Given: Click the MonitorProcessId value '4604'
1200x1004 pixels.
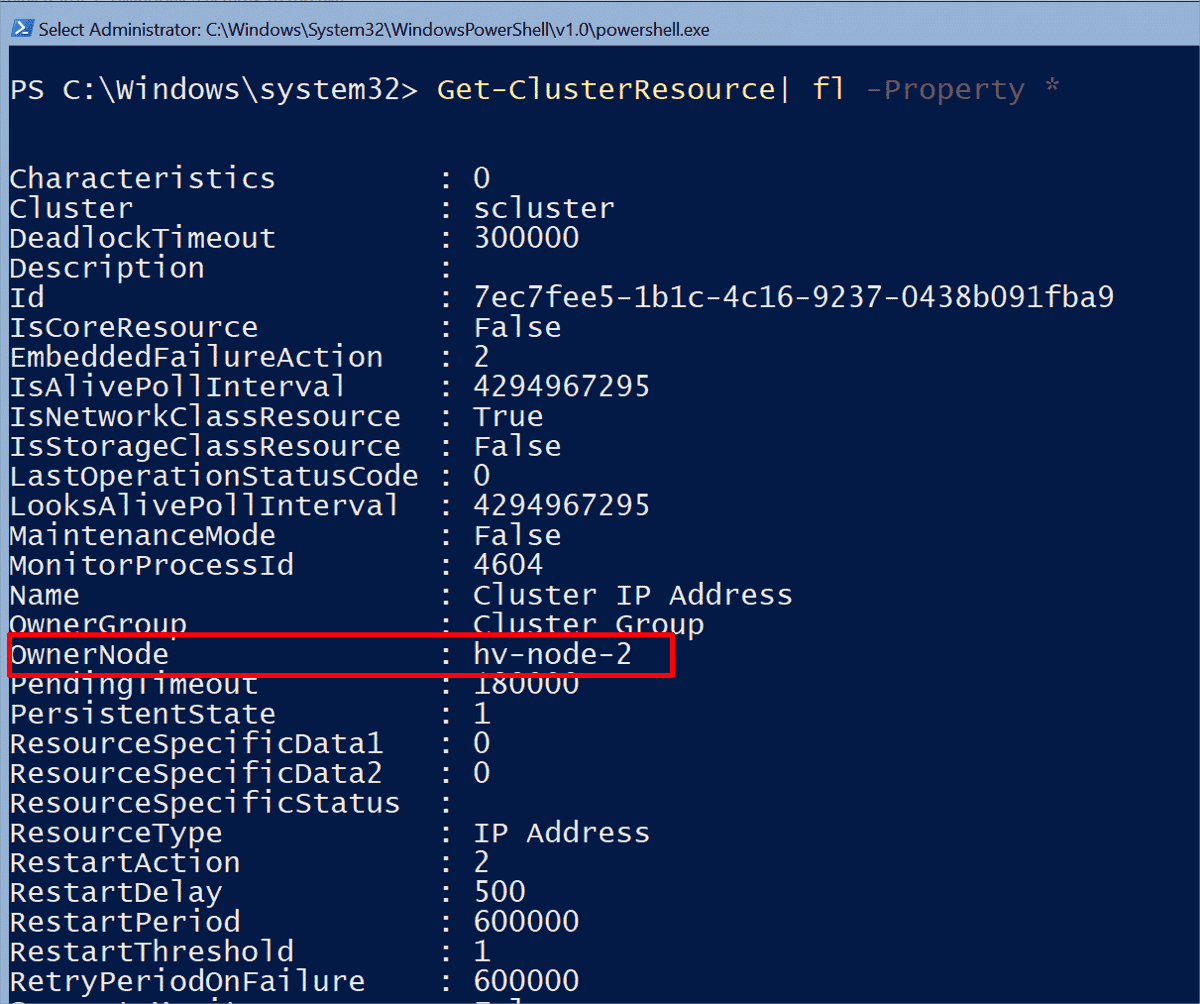Looking at the screenshot, I should 508,565.
